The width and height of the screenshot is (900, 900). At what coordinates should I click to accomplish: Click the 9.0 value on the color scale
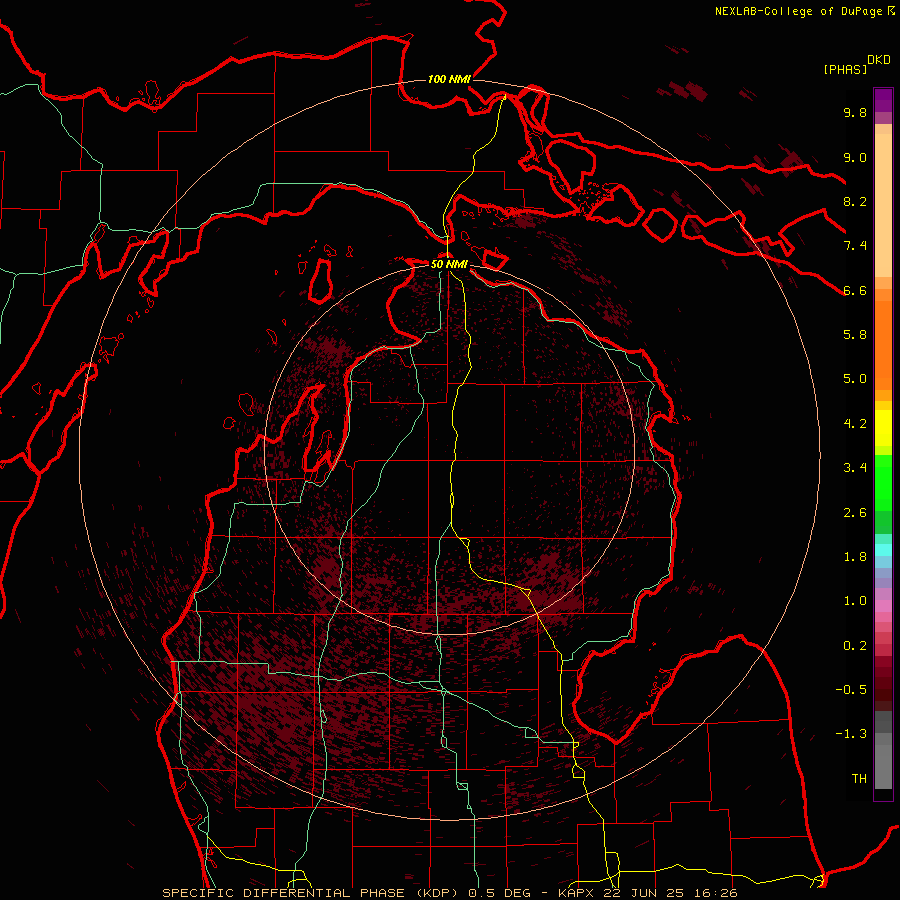click(x=855, y=157)
